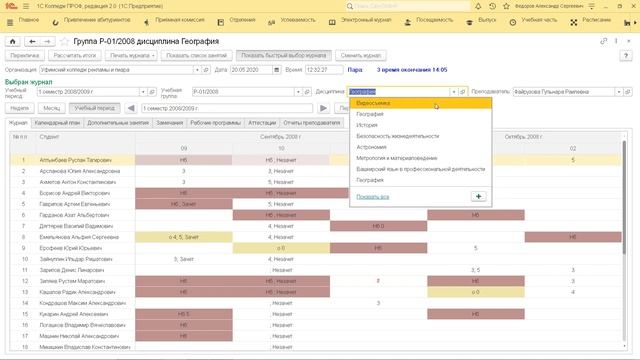Switch to Календарный план tab
The width and height of the screenshot is (640, 360).
57,123
